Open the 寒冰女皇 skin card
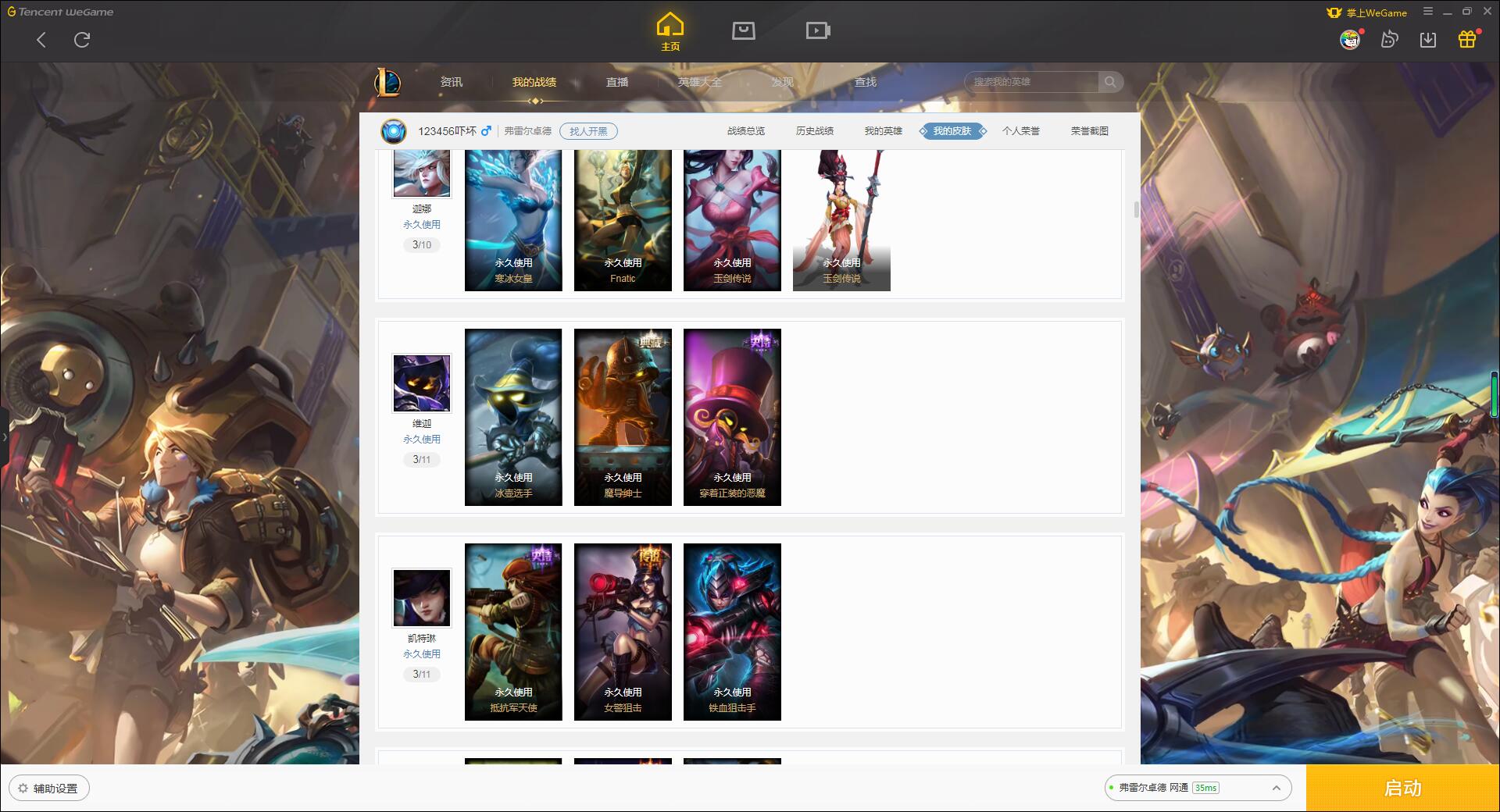The height and width of the screenshot is (812, 1500). coord(513,220)
